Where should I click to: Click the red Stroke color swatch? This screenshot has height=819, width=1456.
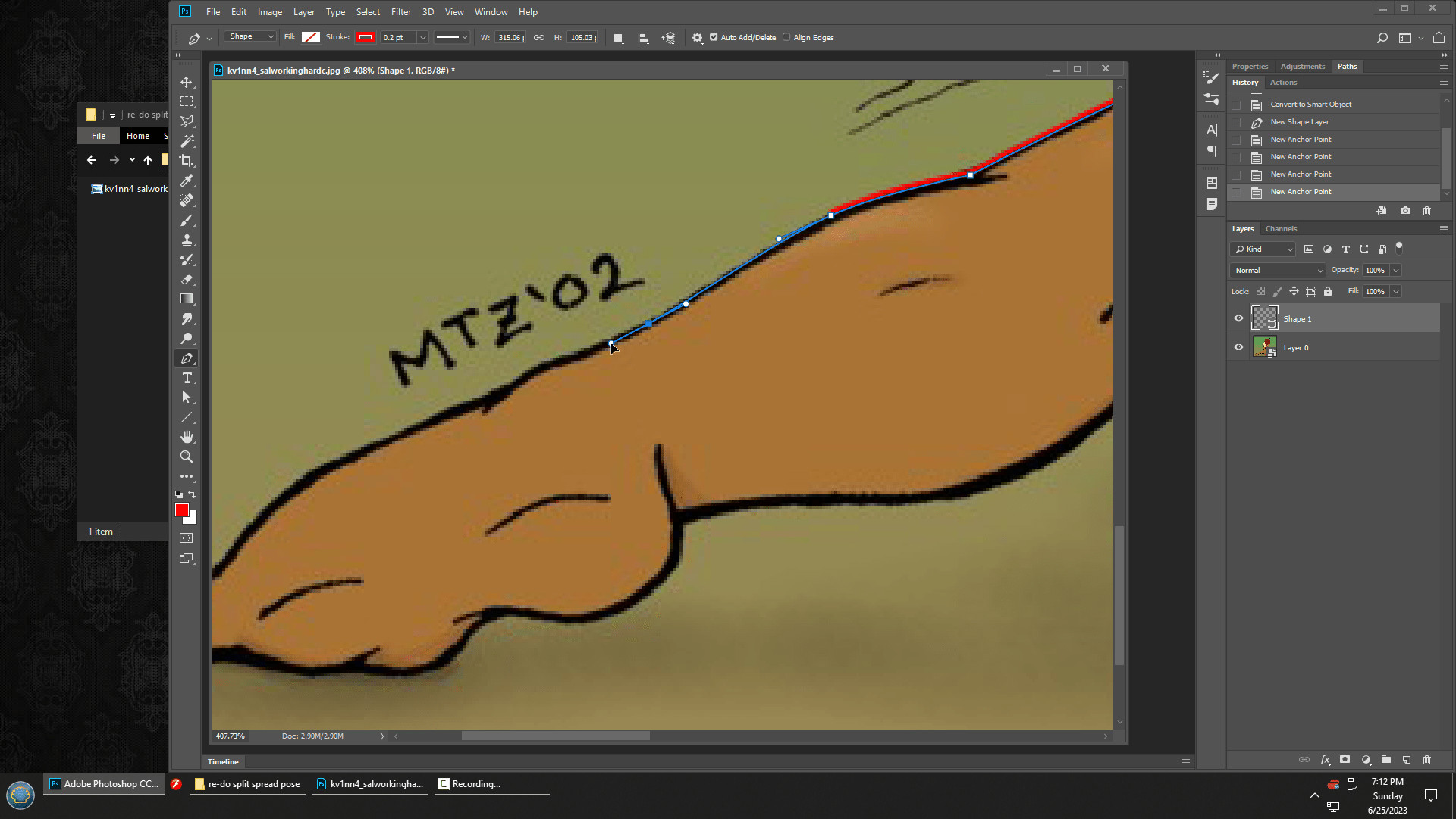point(366,37)
